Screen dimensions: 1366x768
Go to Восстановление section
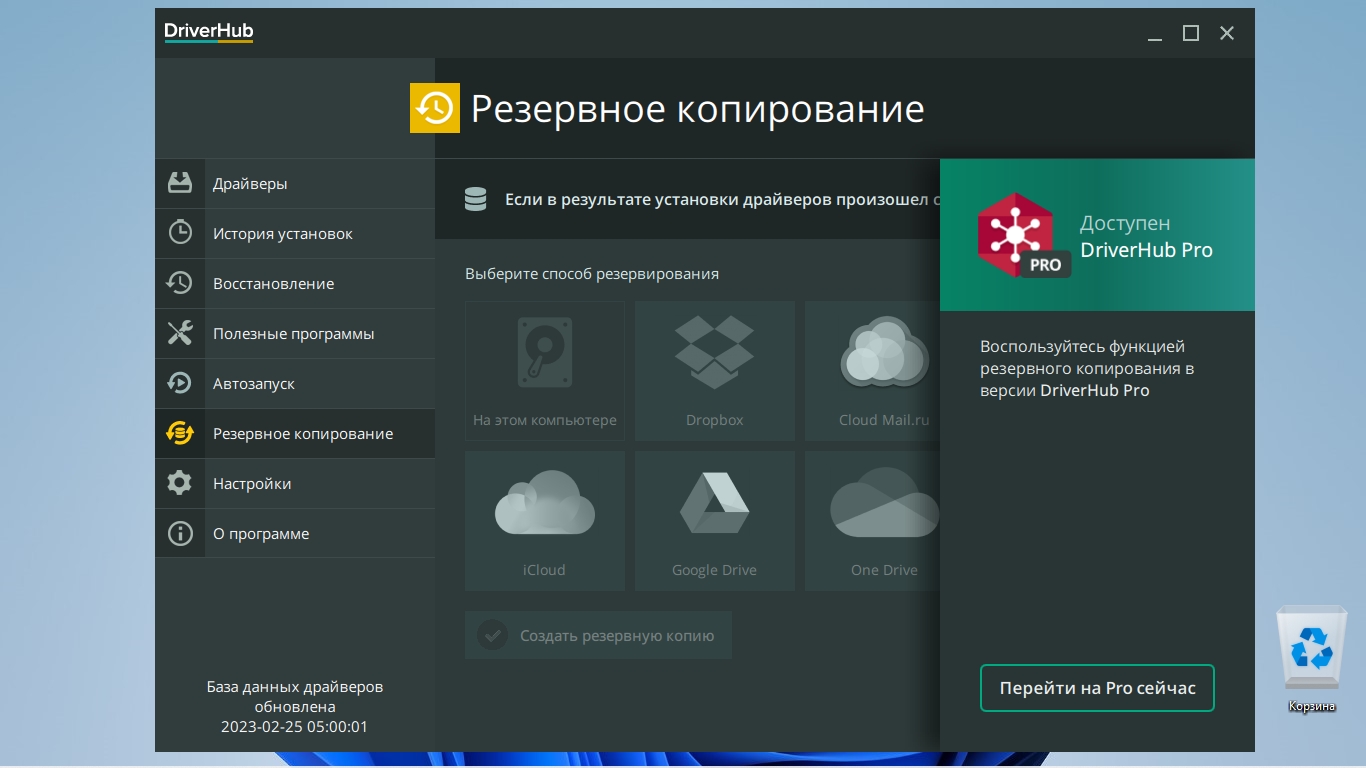click(295, 284)
